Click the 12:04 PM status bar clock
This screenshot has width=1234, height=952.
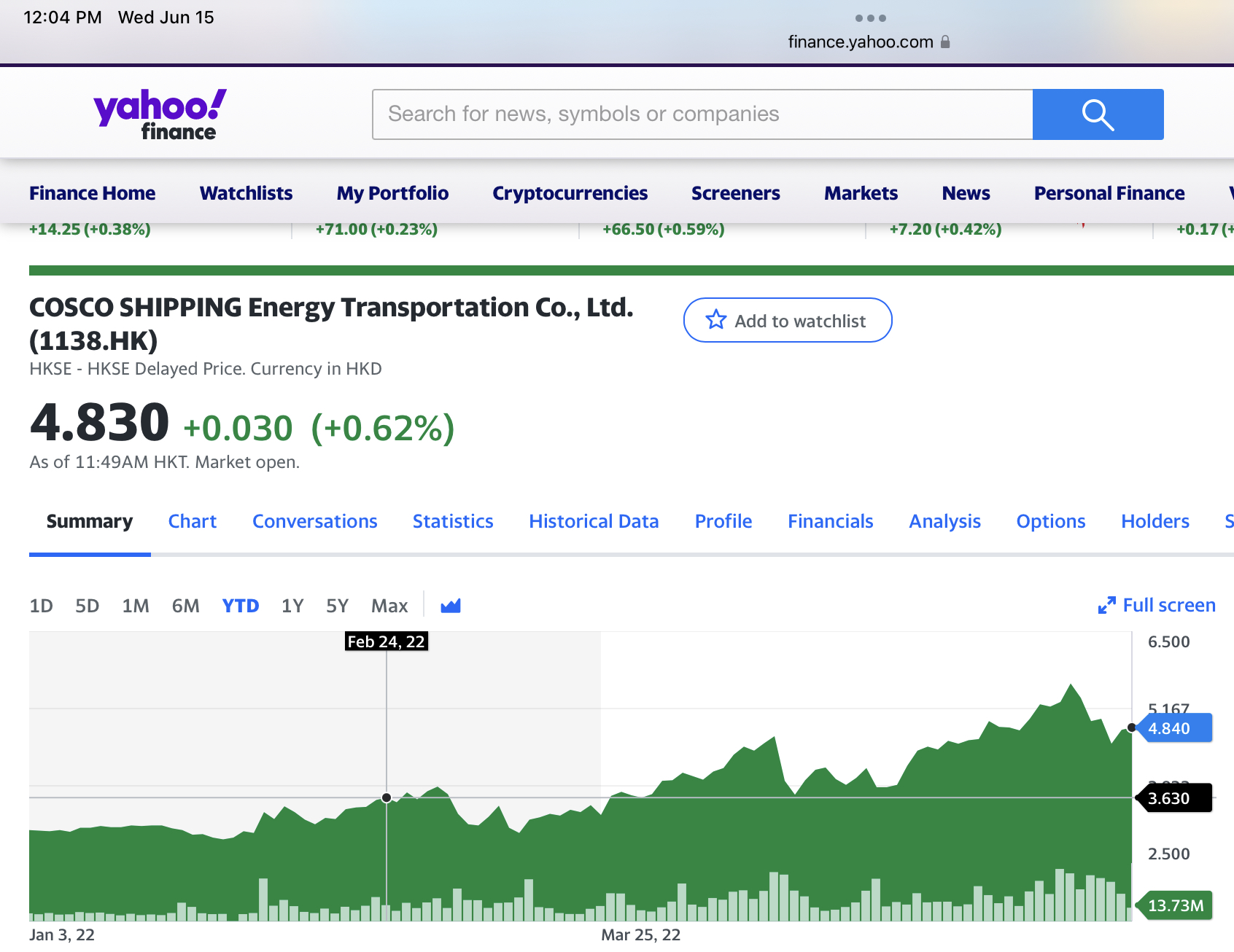63,17
